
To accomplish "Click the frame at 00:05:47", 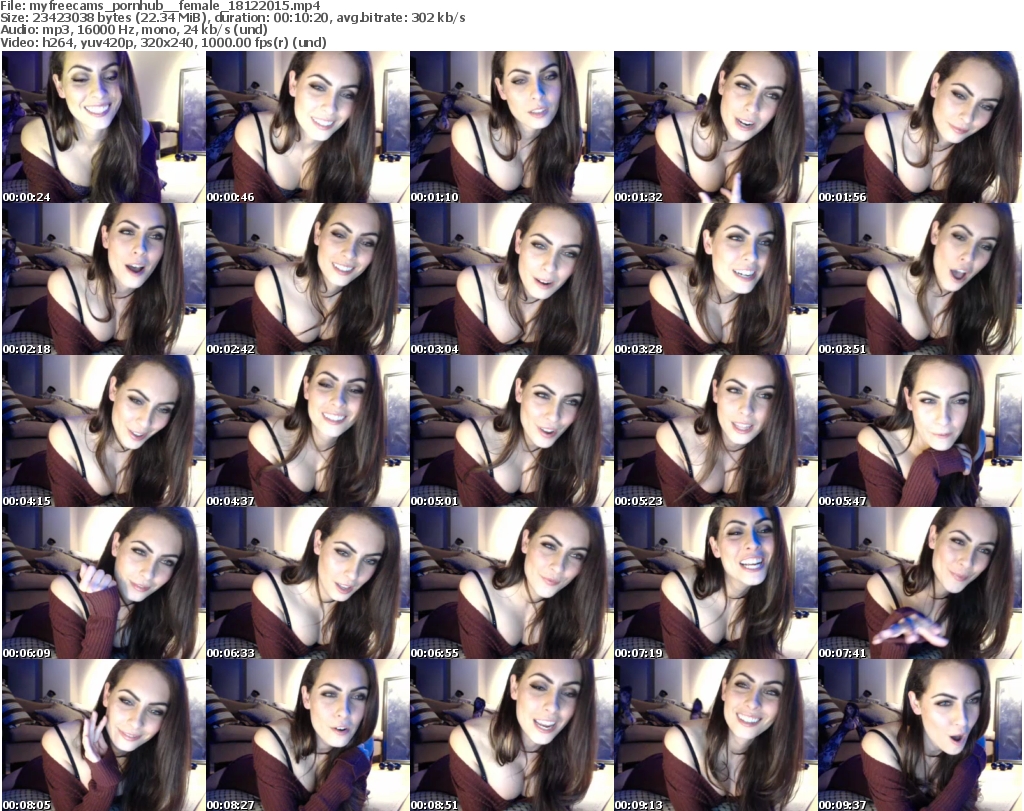I will pyautogui.click(x=920, y=431).
